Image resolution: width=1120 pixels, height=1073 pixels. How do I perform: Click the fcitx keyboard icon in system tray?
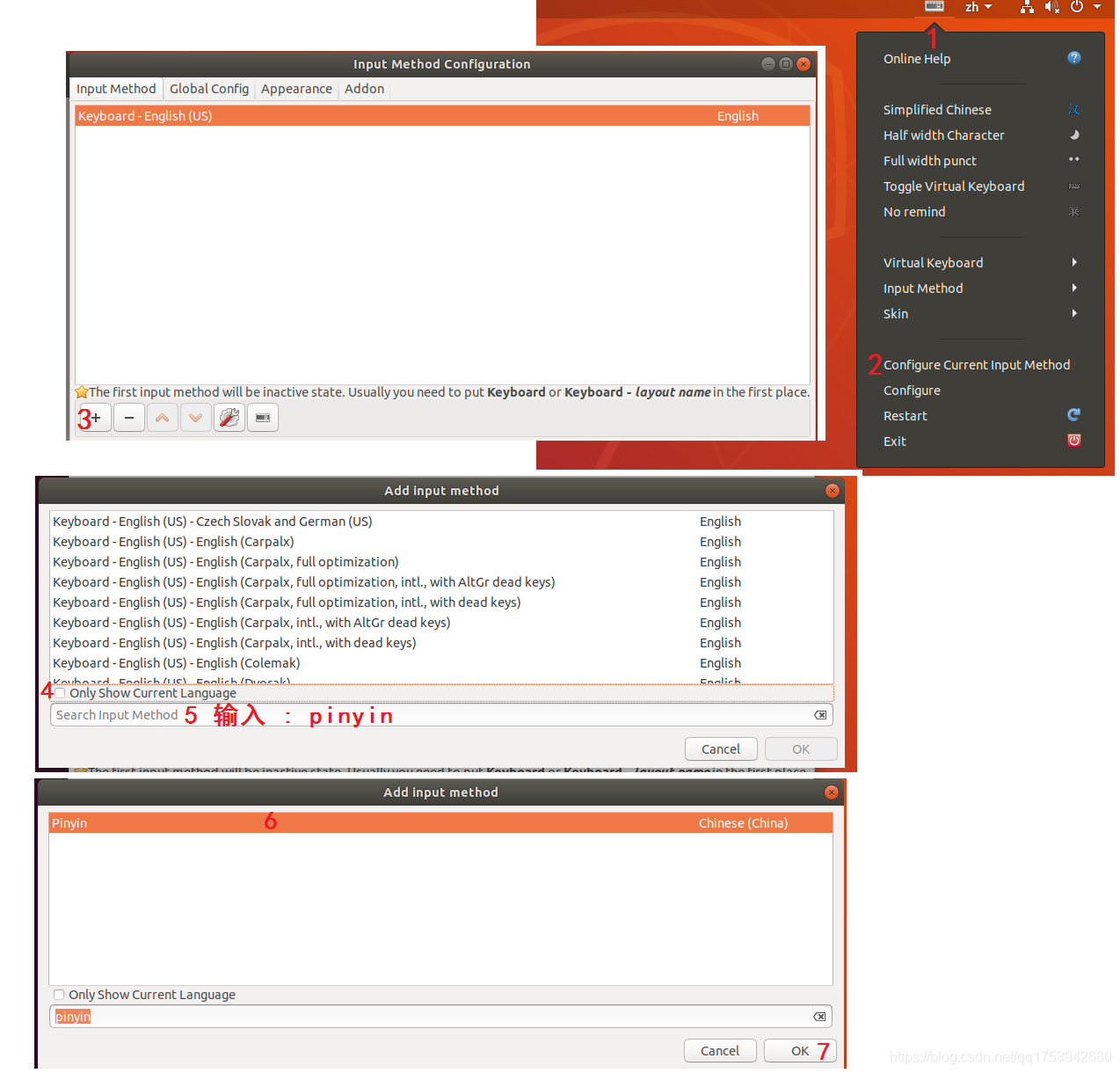[933, 7]
